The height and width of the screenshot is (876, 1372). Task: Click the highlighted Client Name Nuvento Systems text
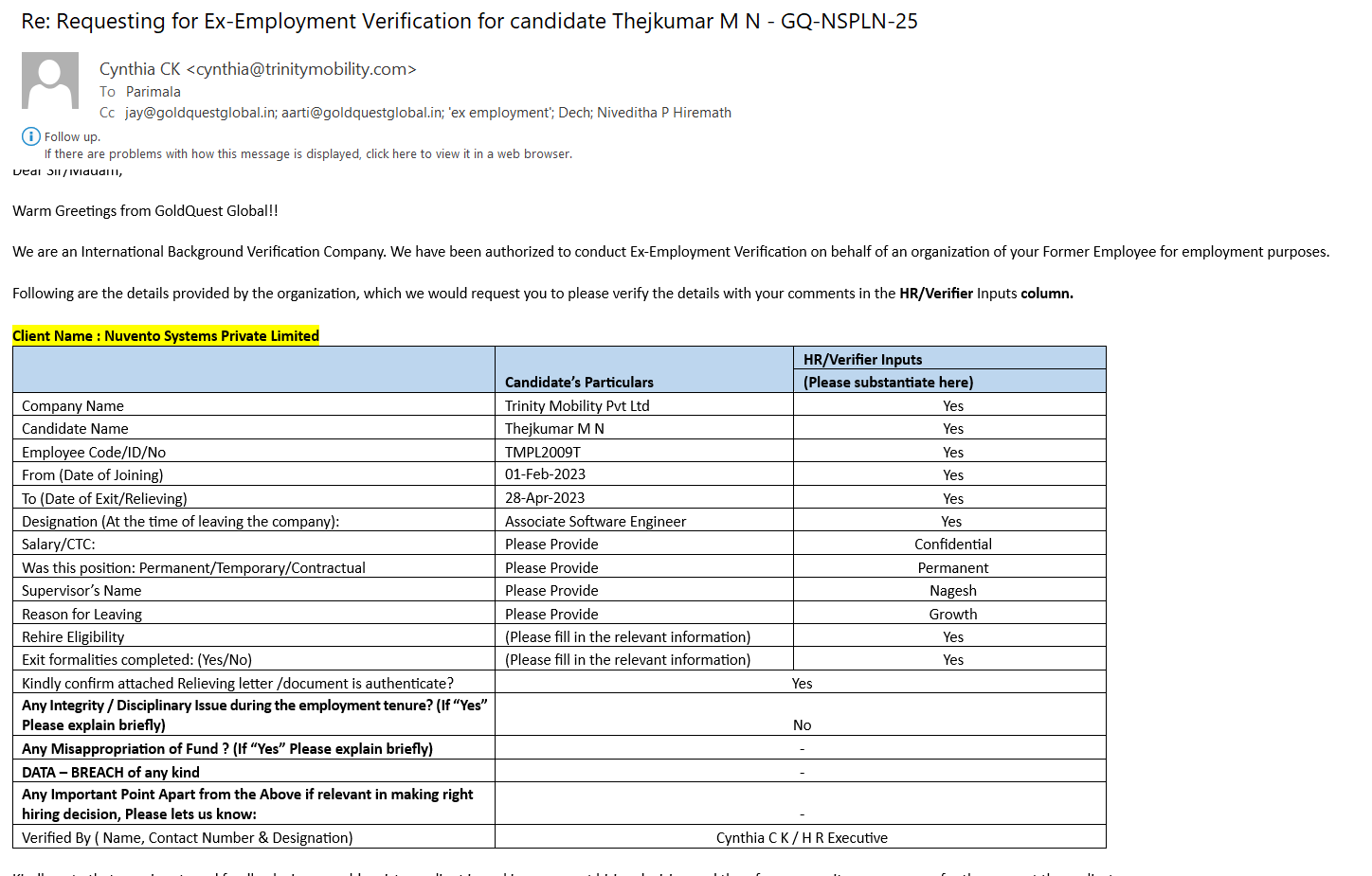tap(166, 336)
